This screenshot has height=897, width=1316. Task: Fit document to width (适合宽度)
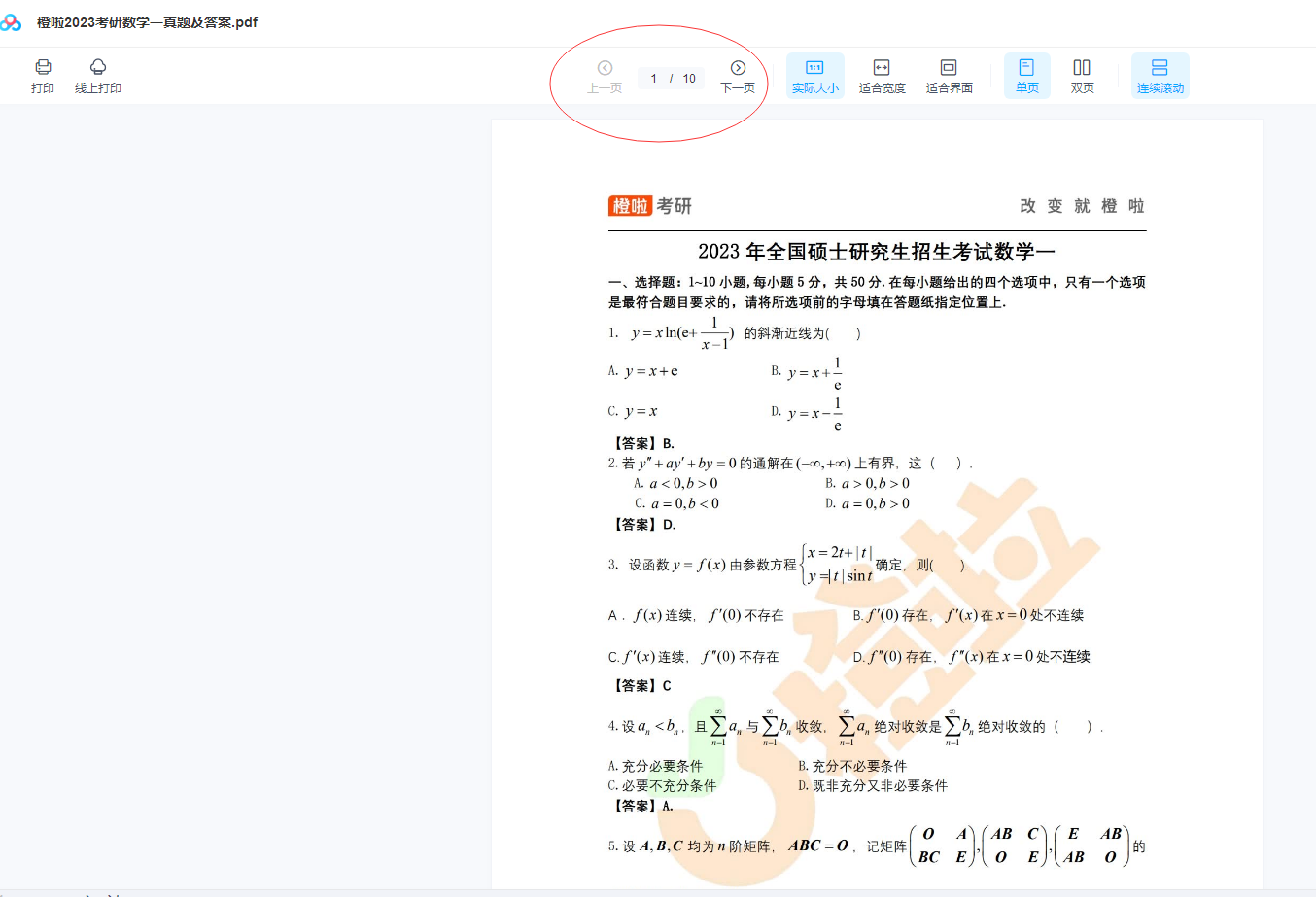click(x=882, y=76)
